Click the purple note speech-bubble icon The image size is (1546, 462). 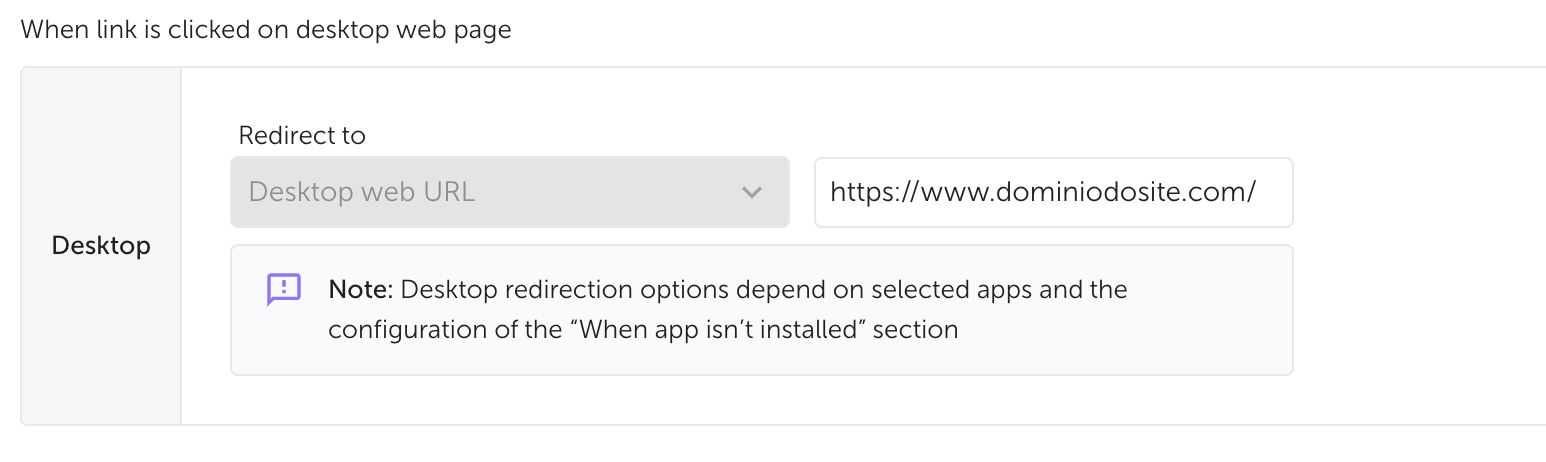[284, 289]
